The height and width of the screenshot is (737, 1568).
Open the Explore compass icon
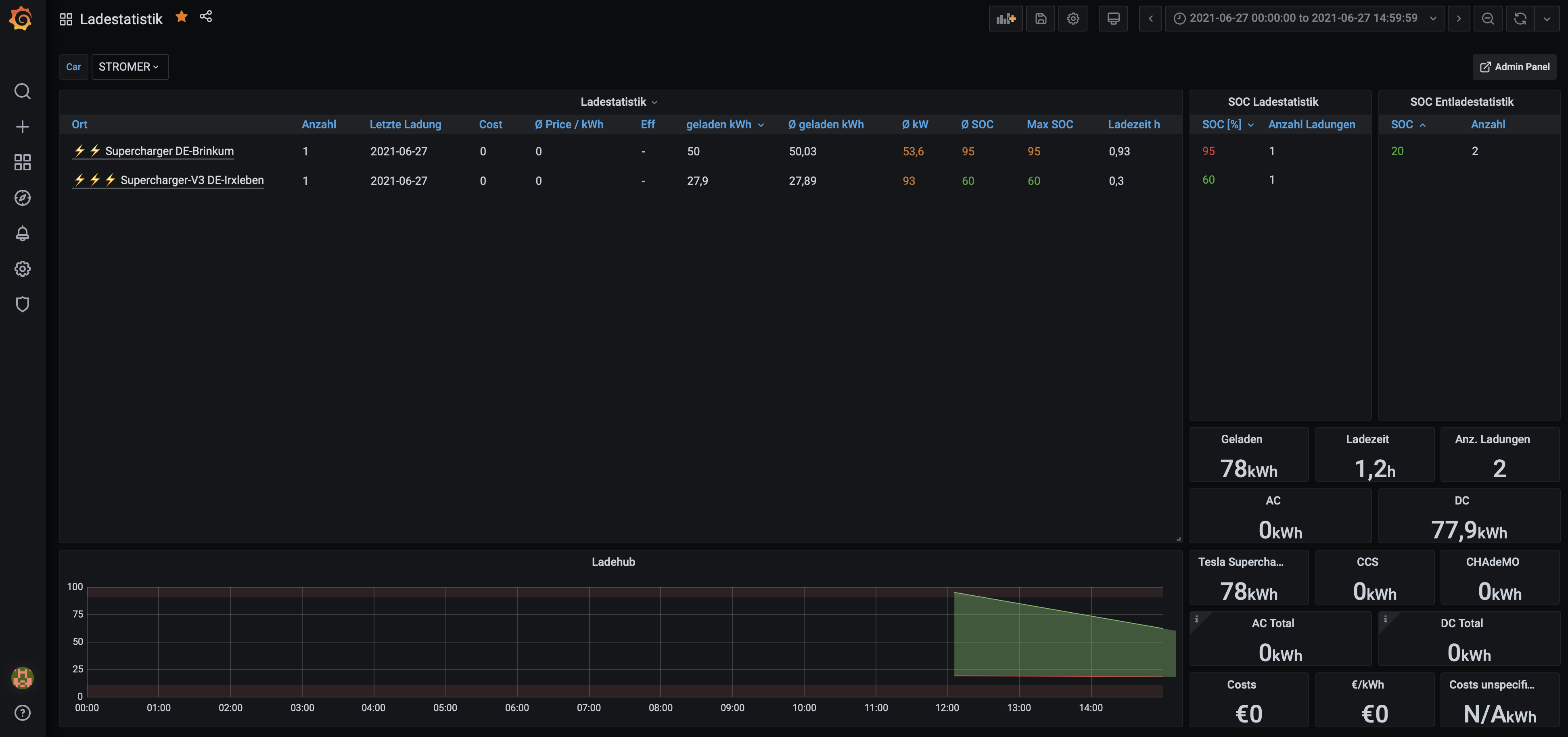23,198
